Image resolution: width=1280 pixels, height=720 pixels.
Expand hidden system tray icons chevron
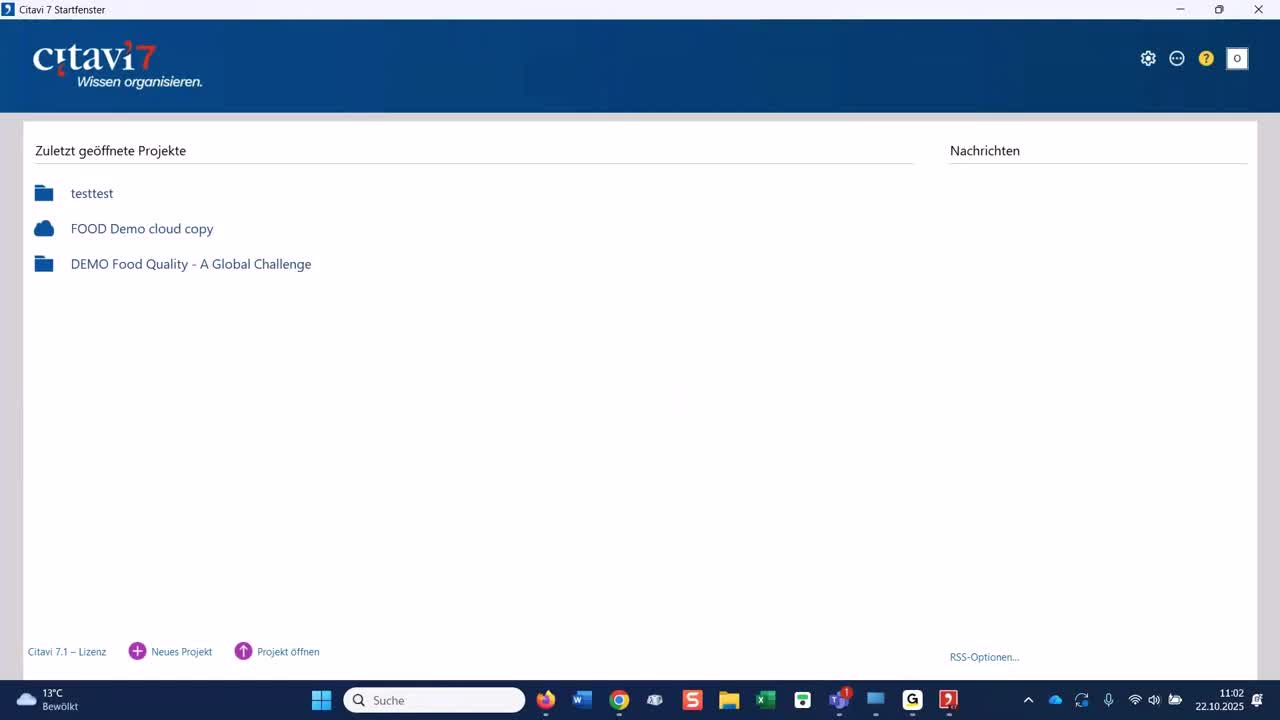[x=1028, y=700]
